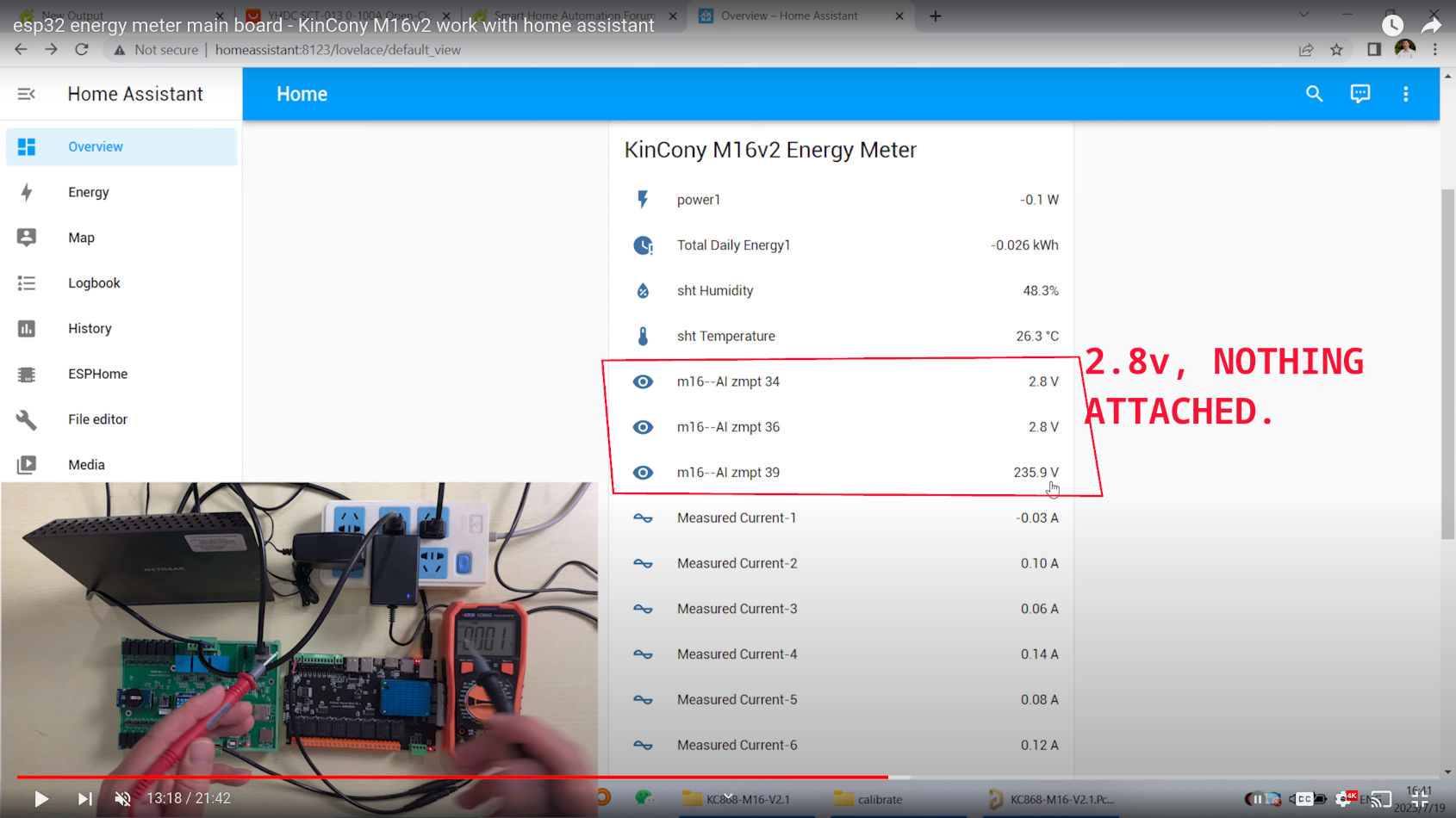This screenshot has width=1456, height=818.
Task: Click the m16--AI zmpt 36 eye icon
Action: point(643,427)
